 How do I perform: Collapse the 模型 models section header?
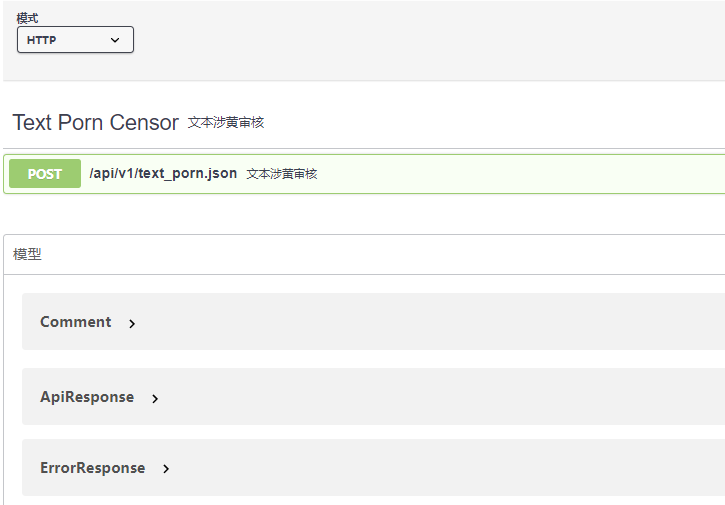pyautogui.click(x=364, y=254)
